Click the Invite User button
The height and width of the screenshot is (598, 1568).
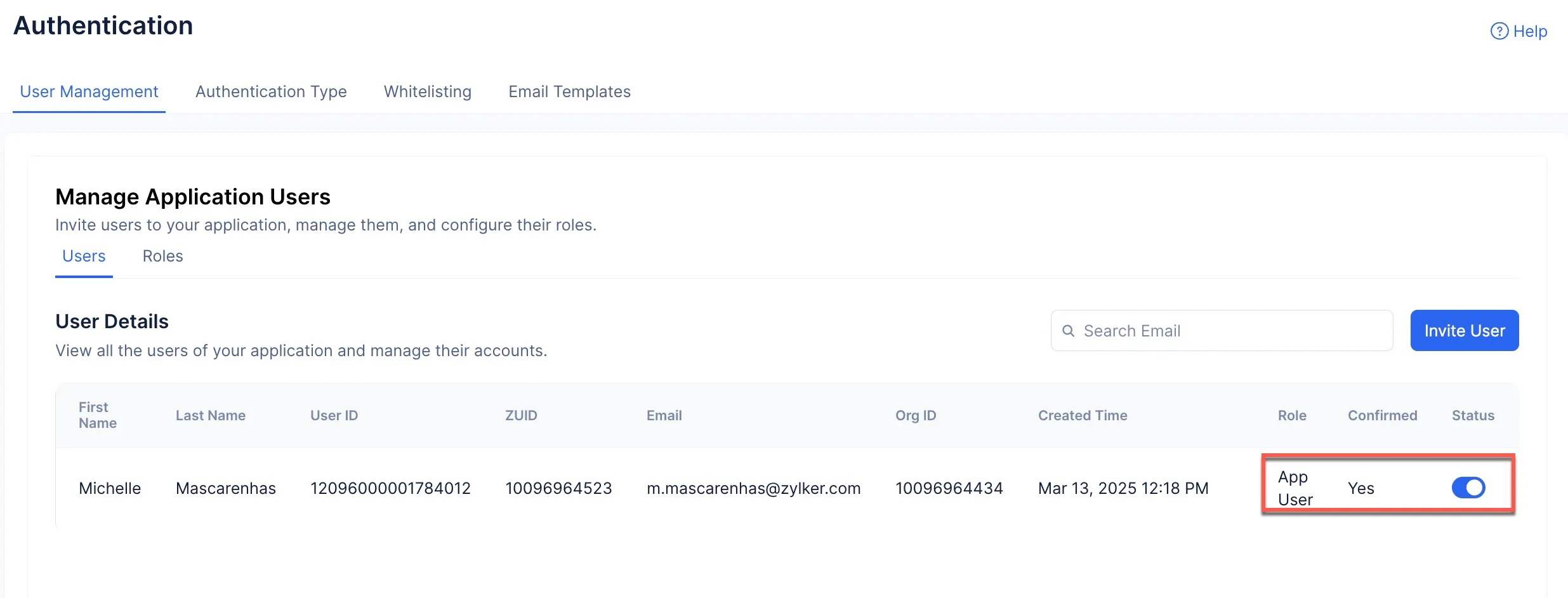(1465, 331)
